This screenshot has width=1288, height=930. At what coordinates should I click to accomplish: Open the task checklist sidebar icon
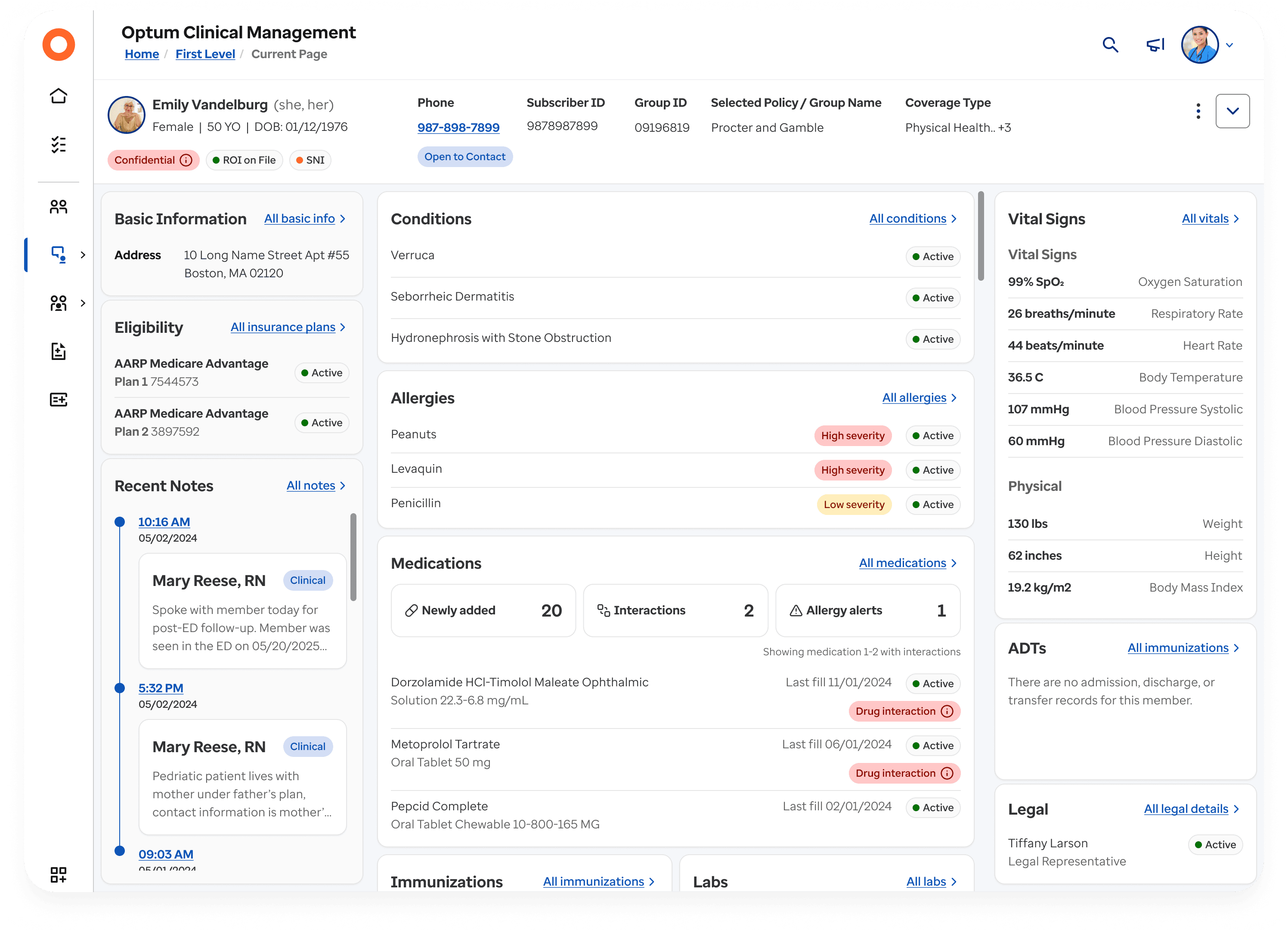click(x=59, y=145)
